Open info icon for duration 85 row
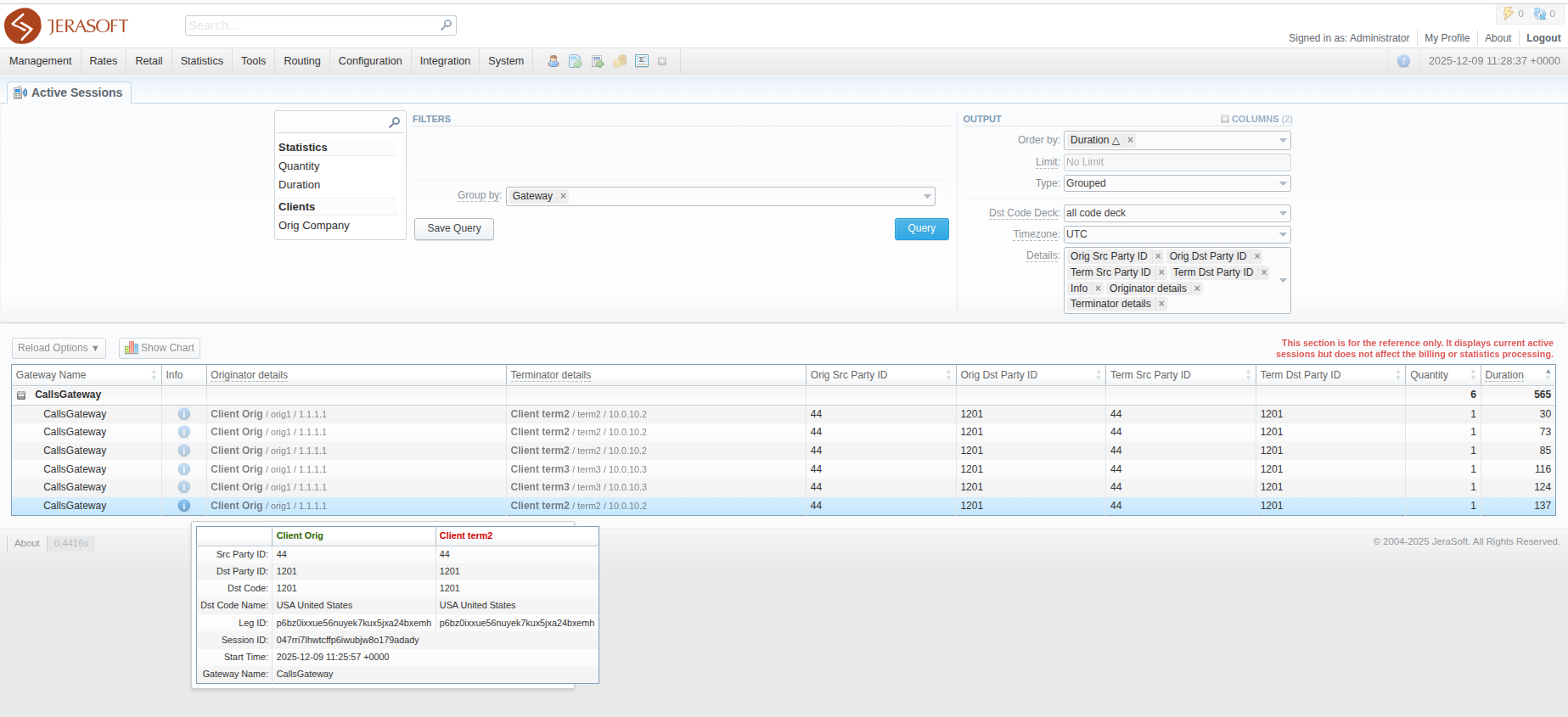The image size is (1568, 717). (x=183, y=451)
